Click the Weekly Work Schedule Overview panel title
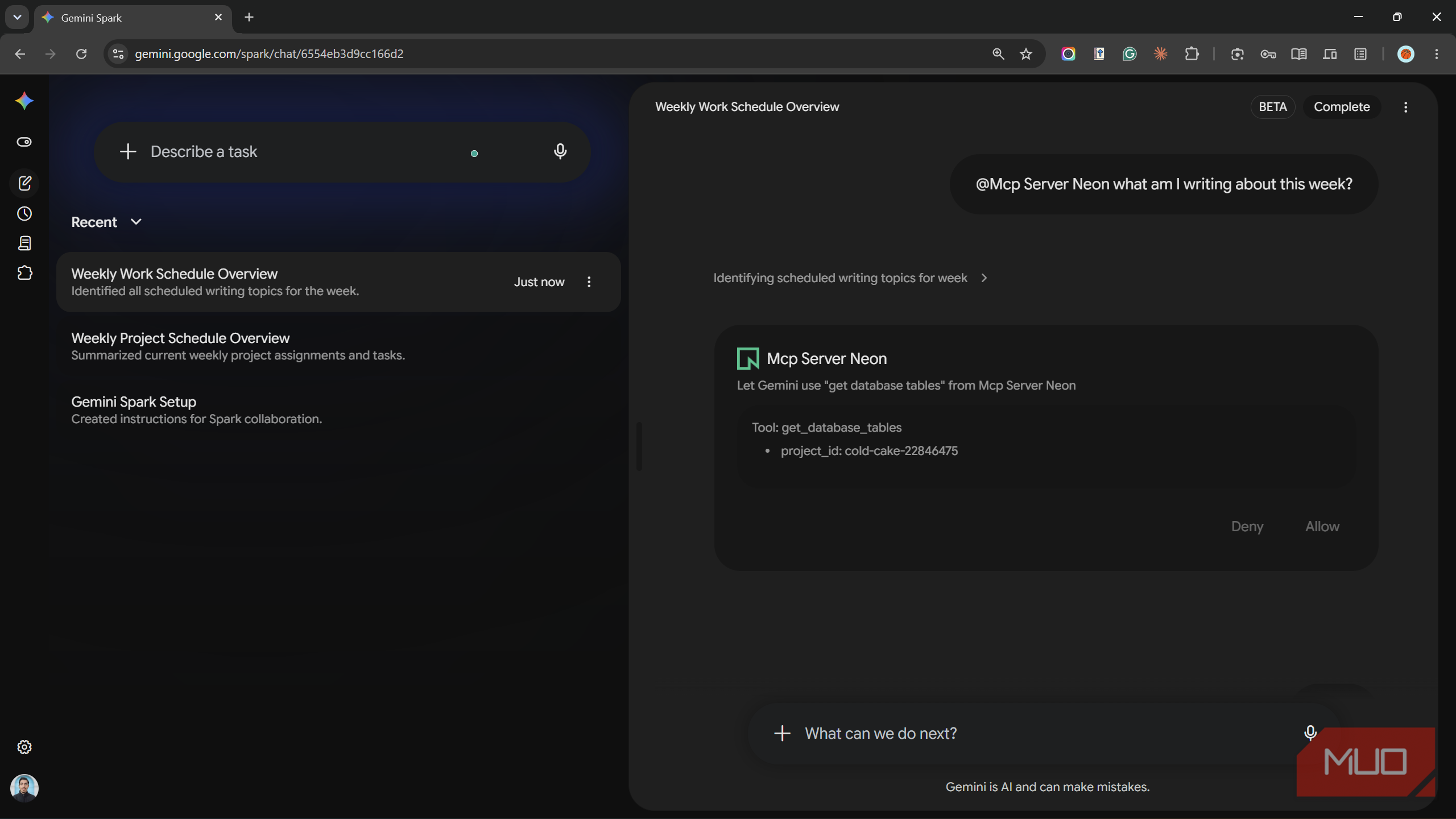The height and width of the screenshot is (819, 1456). [x=747, y=107]
